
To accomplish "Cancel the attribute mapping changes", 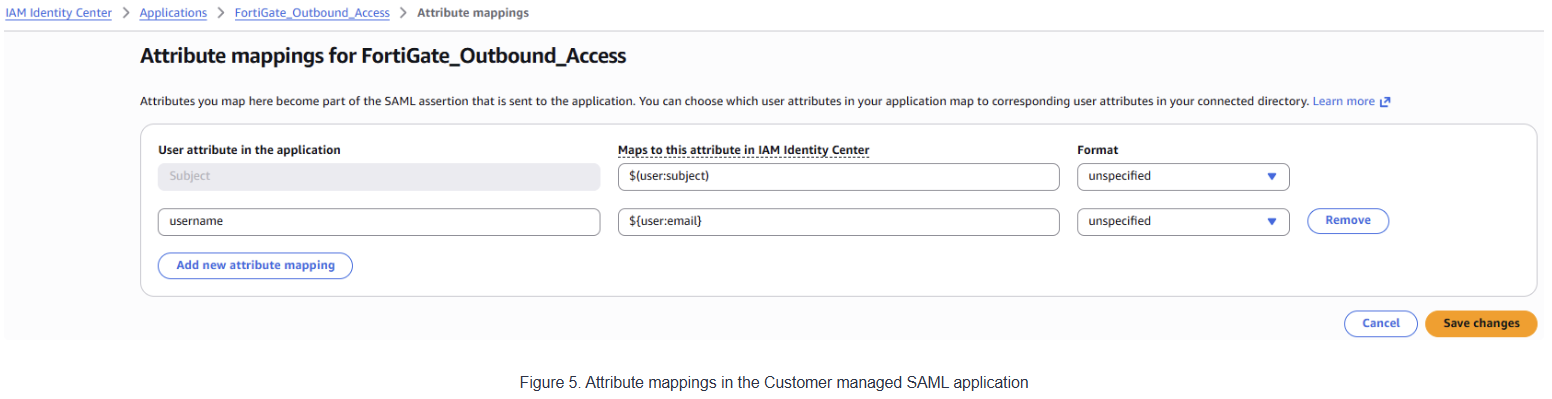I will [x=1381, y=324].
